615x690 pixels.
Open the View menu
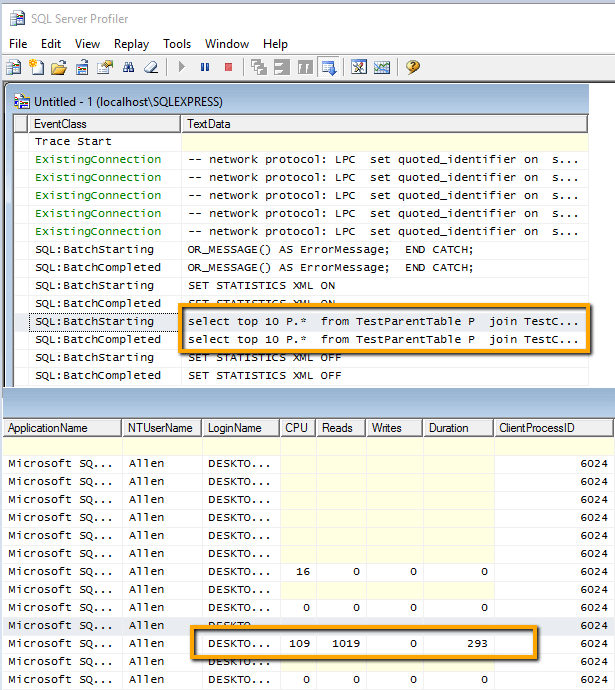click(x=87, y=44)
